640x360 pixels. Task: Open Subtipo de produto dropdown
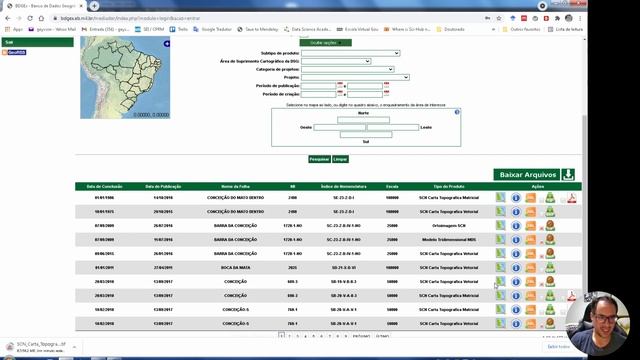pos(351,53)
